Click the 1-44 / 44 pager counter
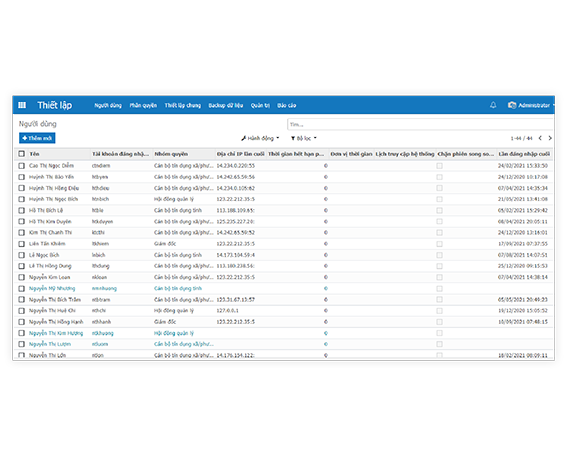Viewport: 570px width, 458px height. [521, 138]
